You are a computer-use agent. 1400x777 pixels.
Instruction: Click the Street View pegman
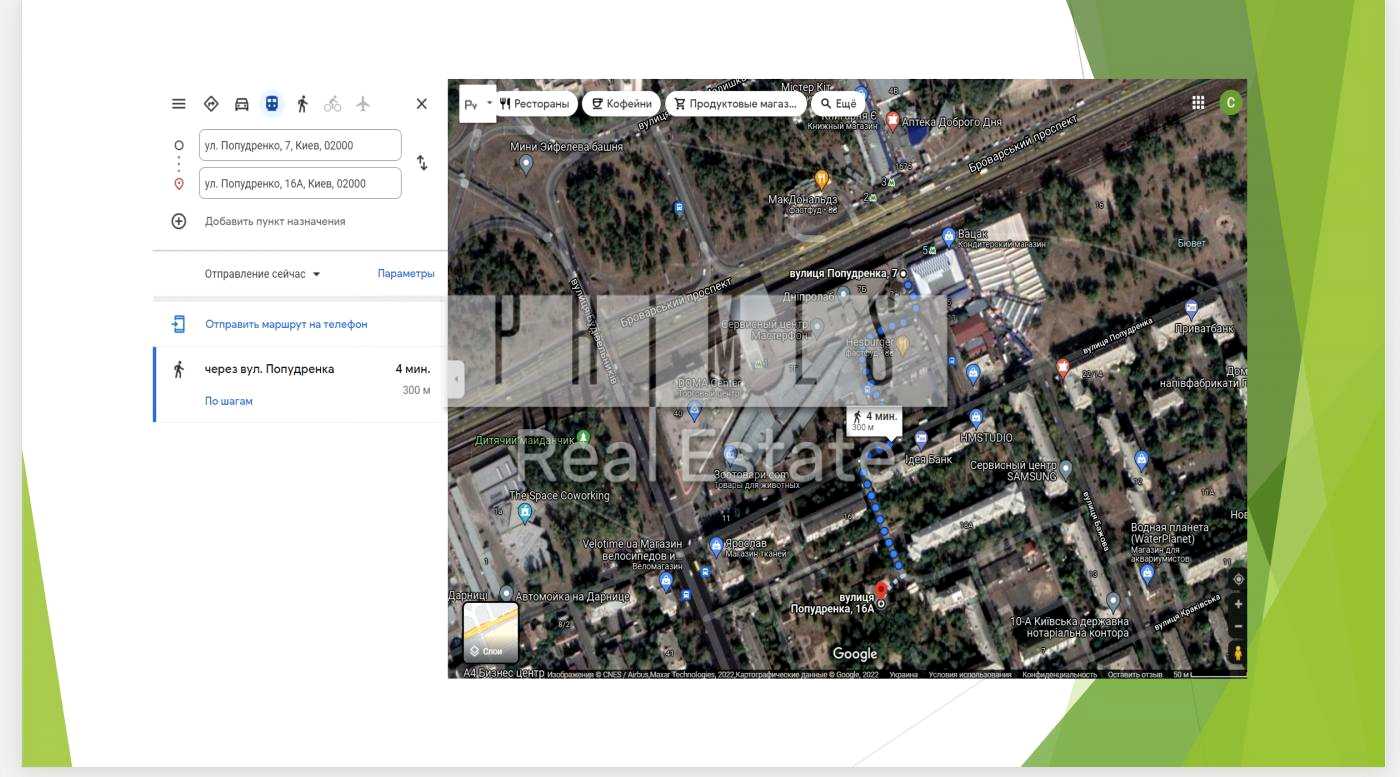[x=1239, y=652]
